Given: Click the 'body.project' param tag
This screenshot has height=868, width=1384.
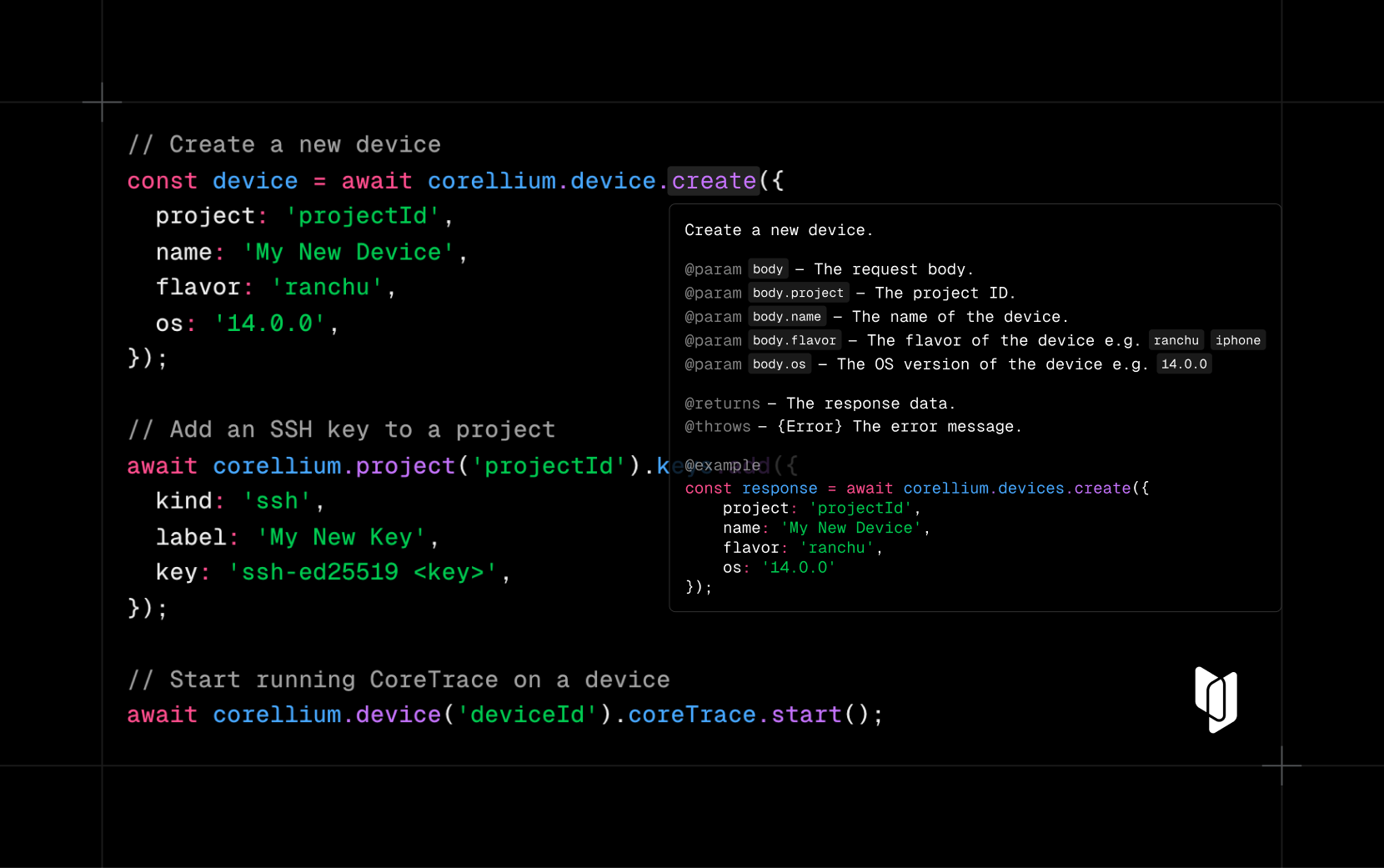Looking at the screenshot, I should (798, 293).
